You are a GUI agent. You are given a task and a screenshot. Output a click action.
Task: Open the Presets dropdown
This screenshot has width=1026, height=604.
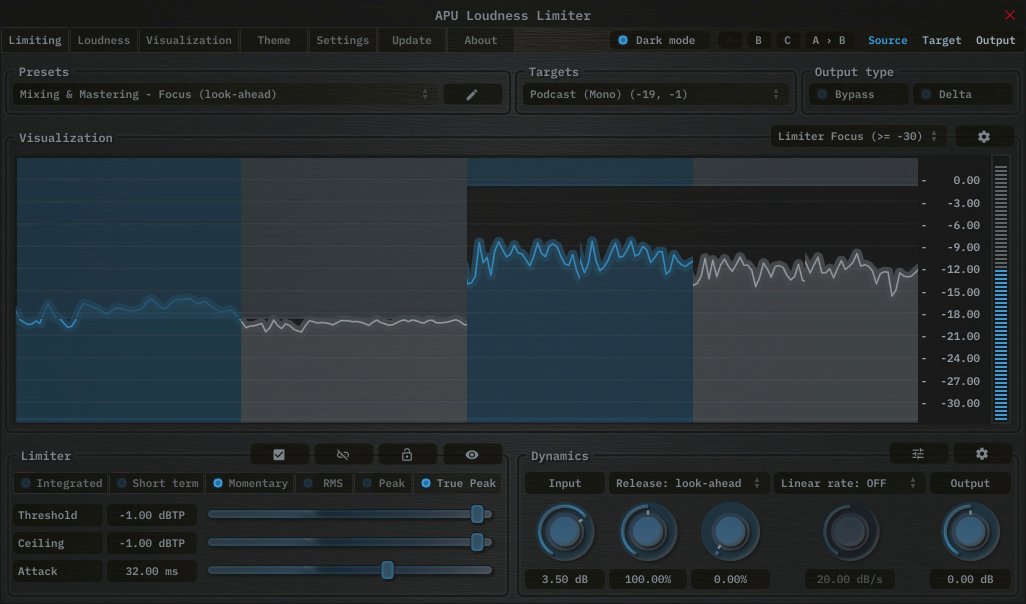tap(220, 93)
